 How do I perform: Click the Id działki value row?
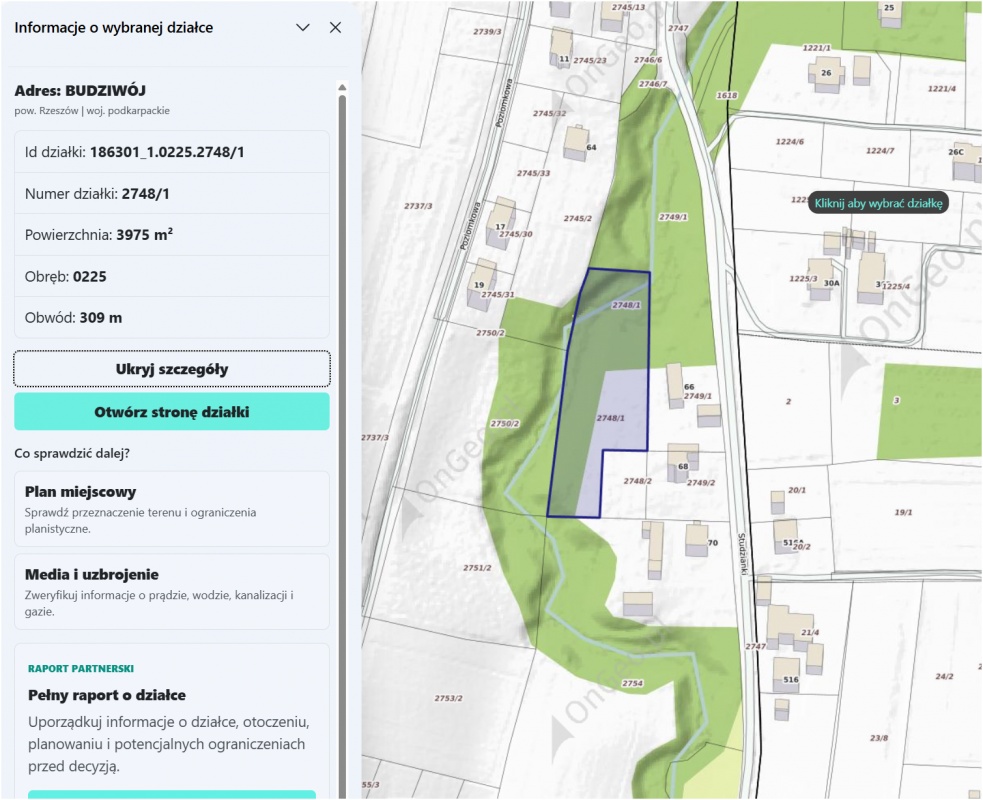[172, 152]
